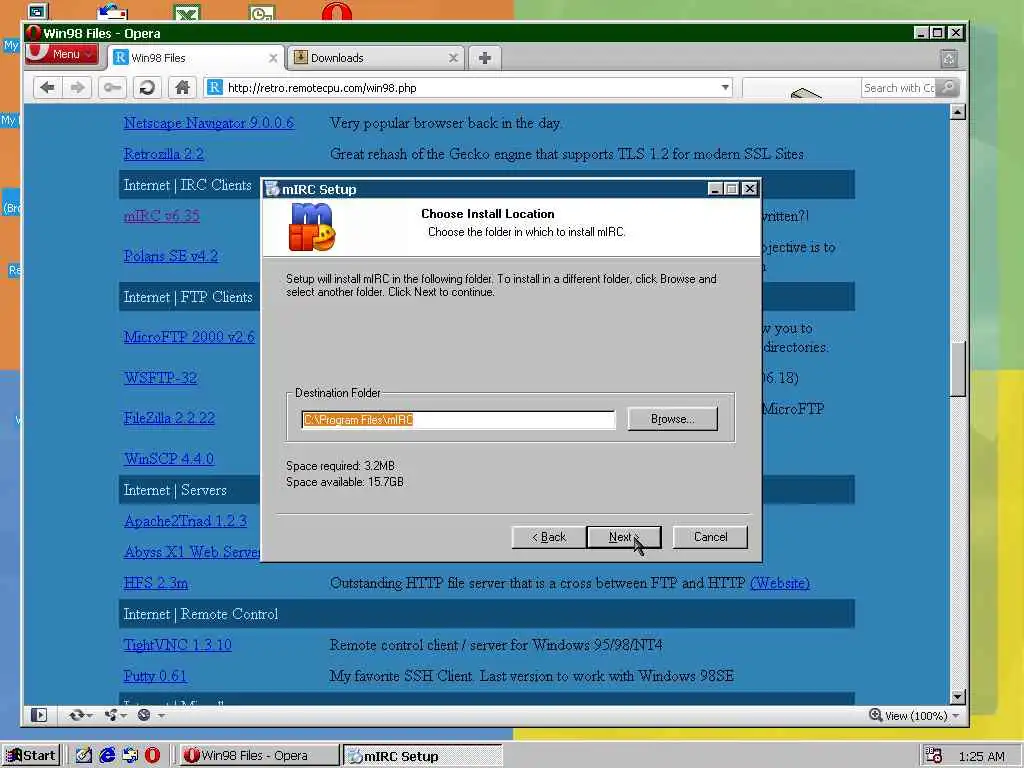The image size is (1024, 768).
Task: Open the mIRC v6.35 link
Action: click(x=161, y=216)
